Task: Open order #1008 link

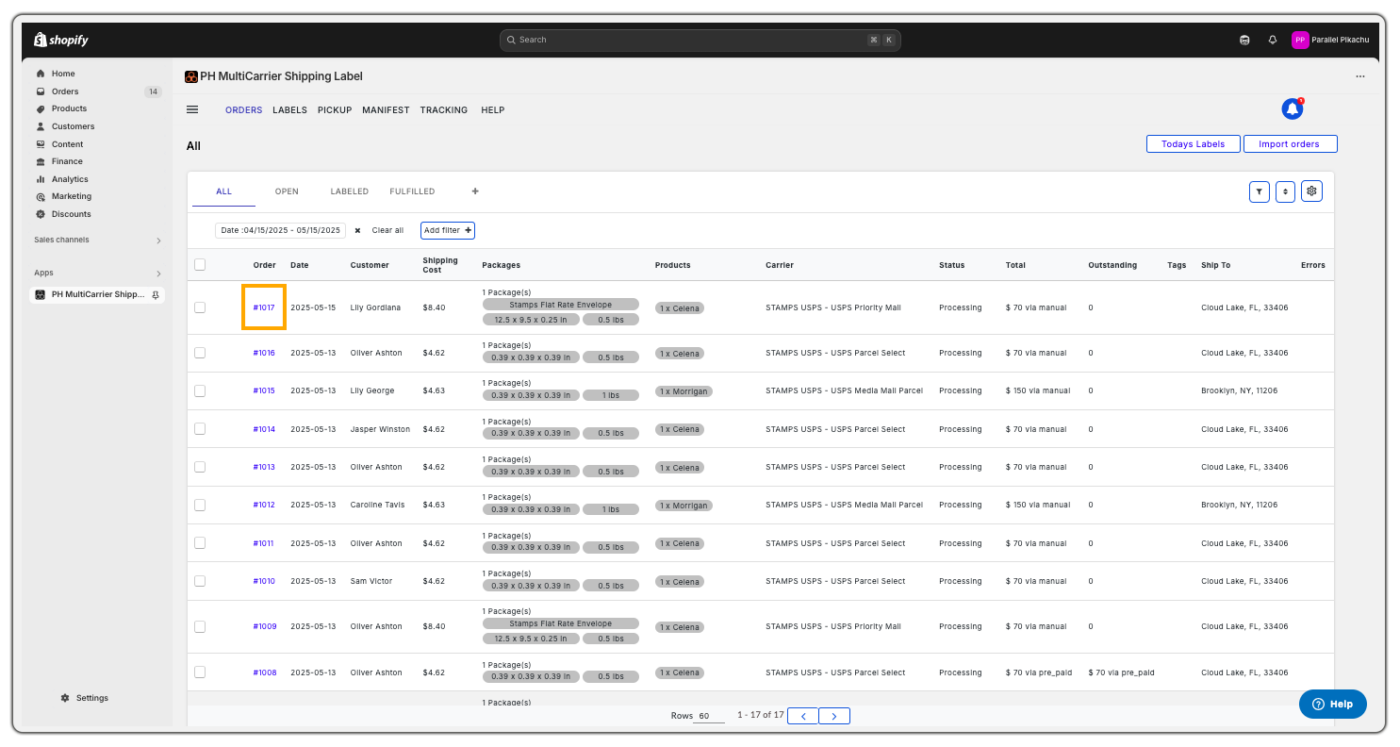Action: tap(264, 673)
